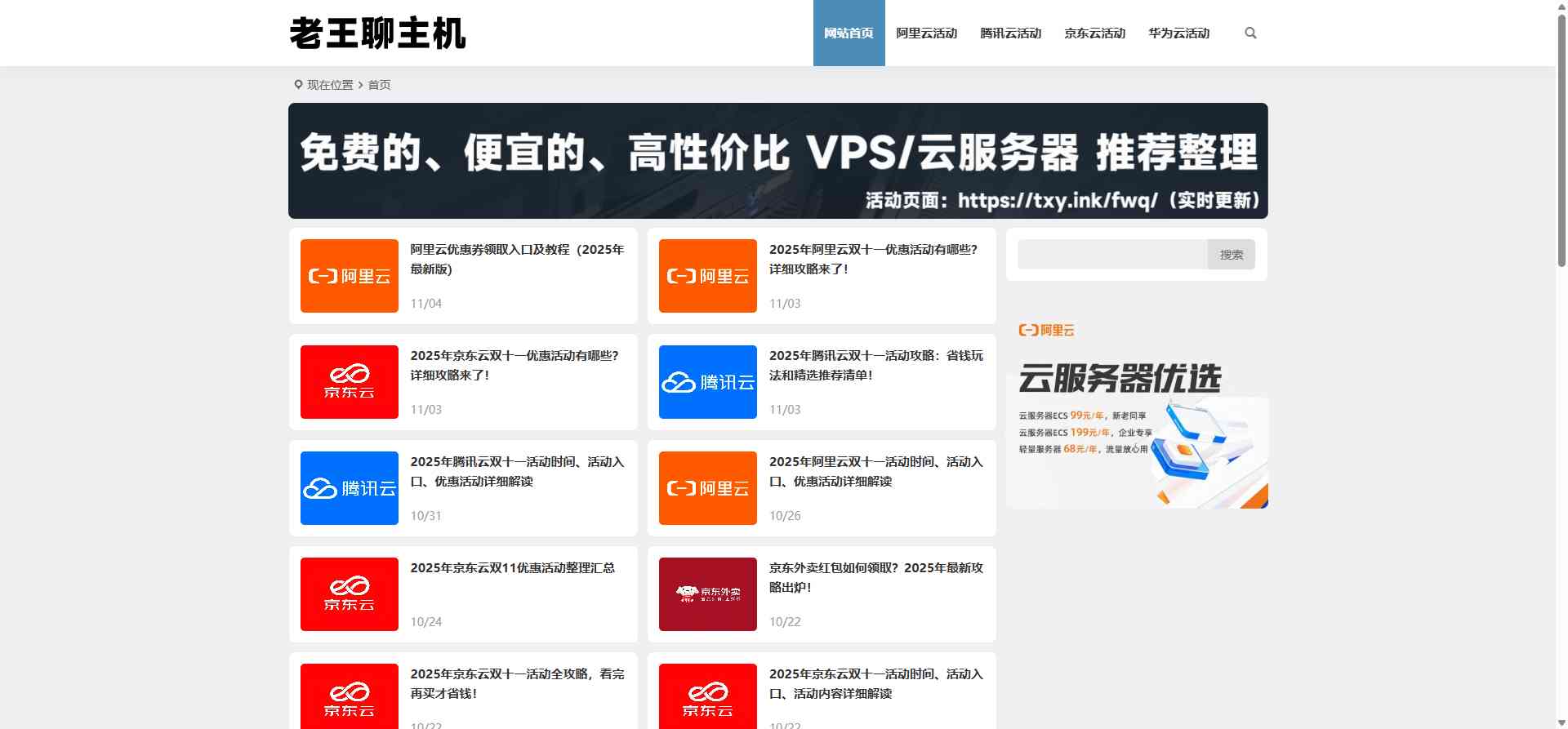This screenshot has height=729, width=1568.
Task: Open article 京东外卖红包如何领取
Action: pos(875,577)
